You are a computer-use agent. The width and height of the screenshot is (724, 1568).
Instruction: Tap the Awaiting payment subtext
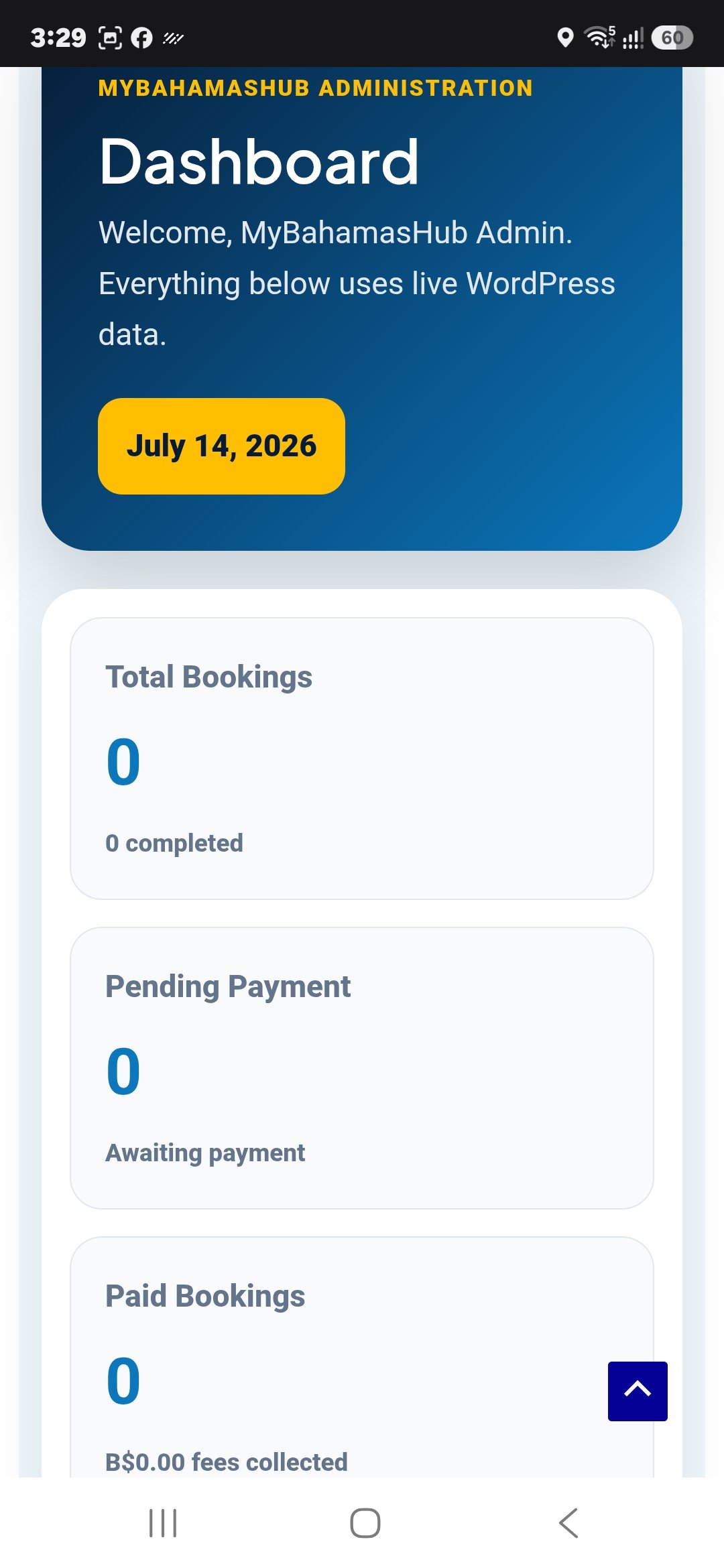pyautogui.click(x=205, y=1153)
